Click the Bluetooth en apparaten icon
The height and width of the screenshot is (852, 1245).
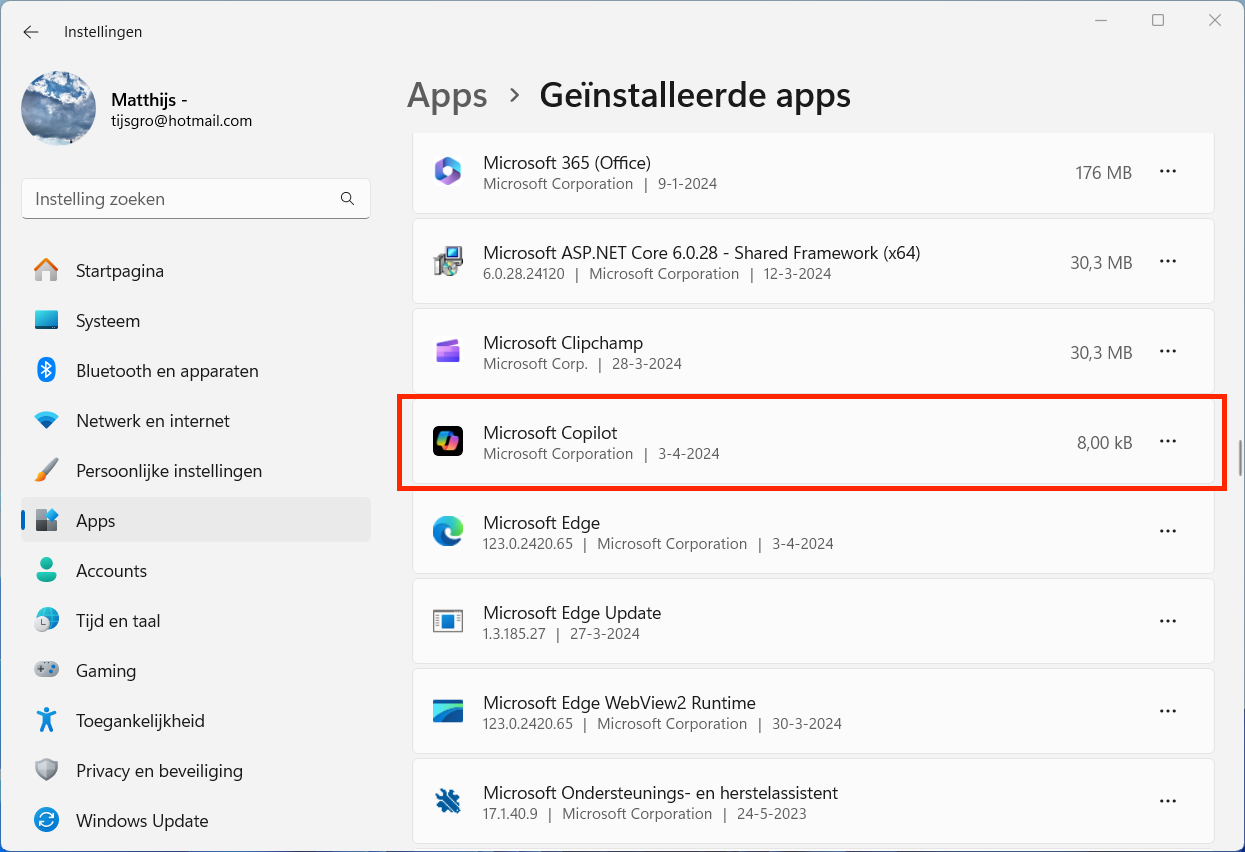(46, 370)
